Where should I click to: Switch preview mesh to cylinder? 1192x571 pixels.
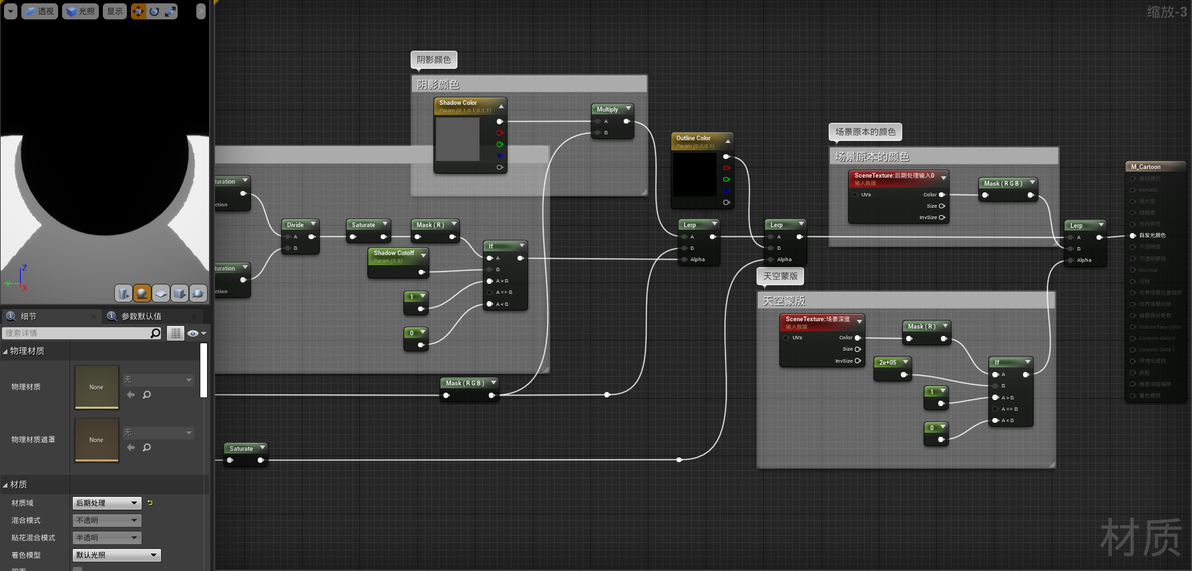coord(124,293)
